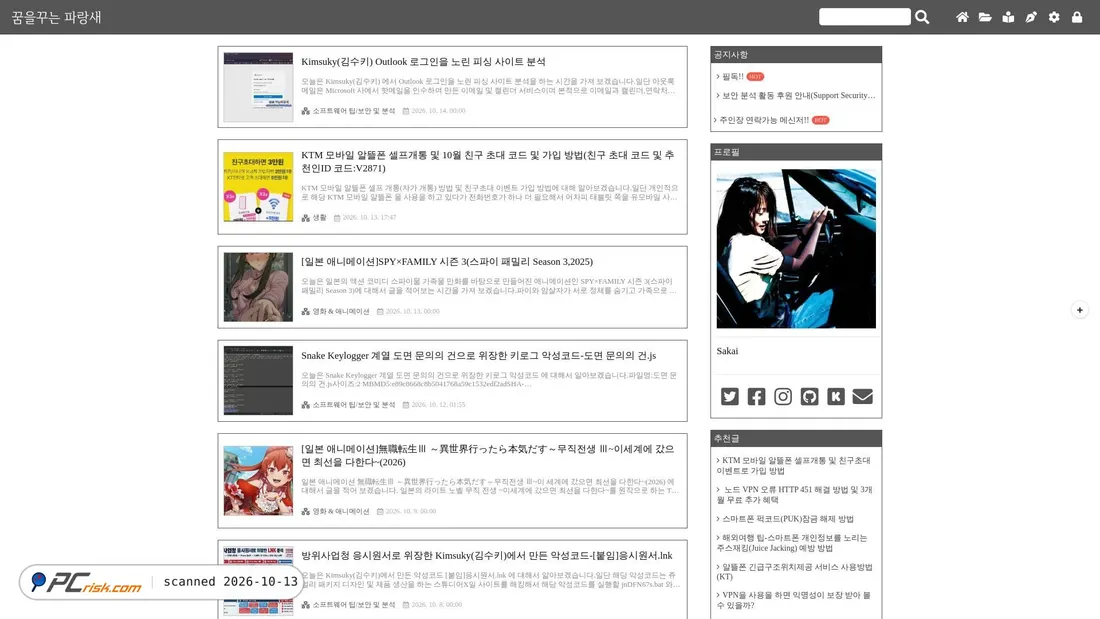The image size is (1100, 619).
Task: Open VPN을 사용을 하면 익명성 recommended post
Action: pyautogui.click(x=793, y=600)
